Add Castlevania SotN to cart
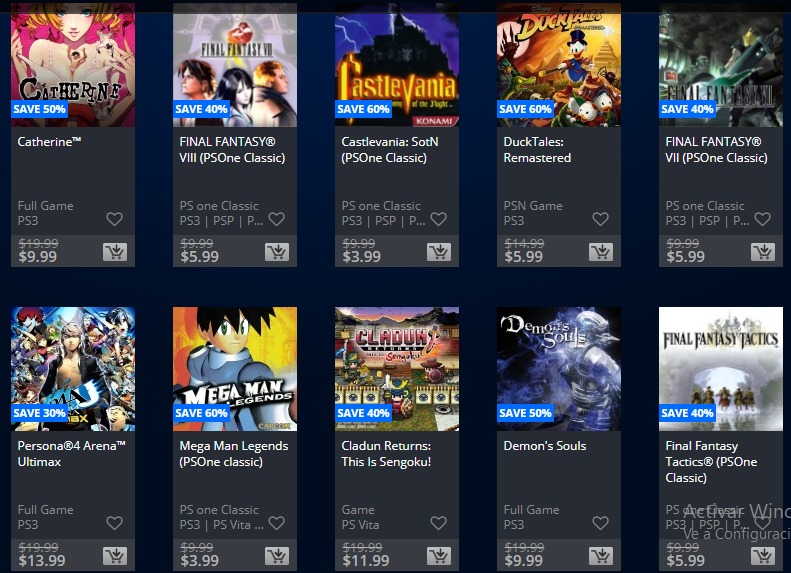 [439, 252]
